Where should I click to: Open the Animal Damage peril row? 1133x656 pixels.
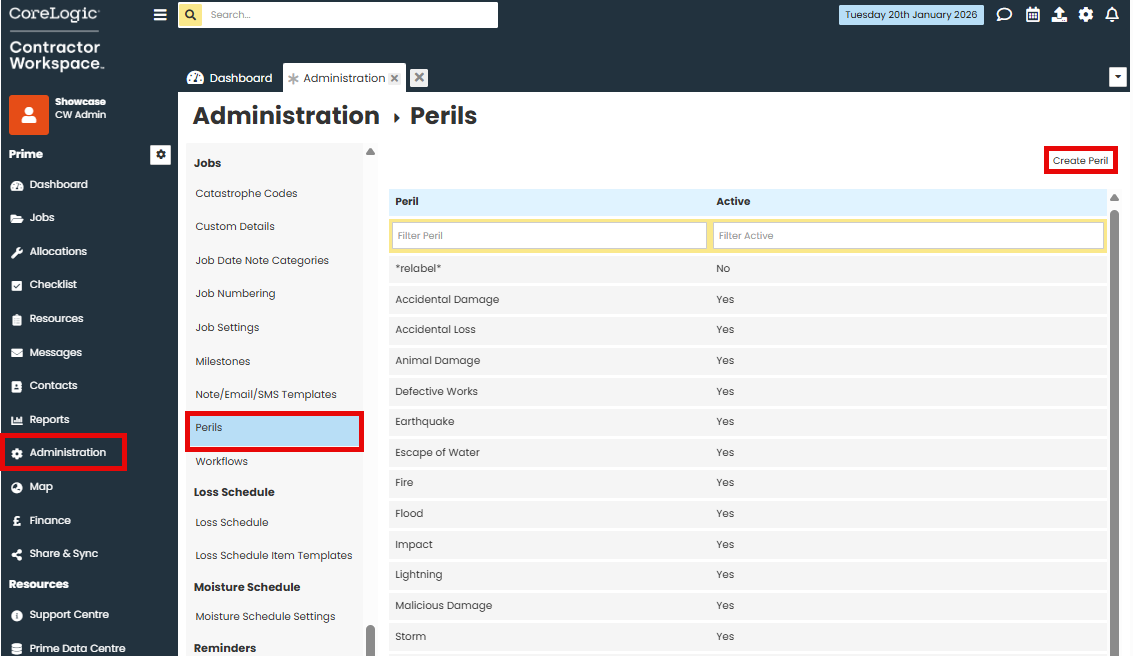pyautogui.click(x=748, y=361)
